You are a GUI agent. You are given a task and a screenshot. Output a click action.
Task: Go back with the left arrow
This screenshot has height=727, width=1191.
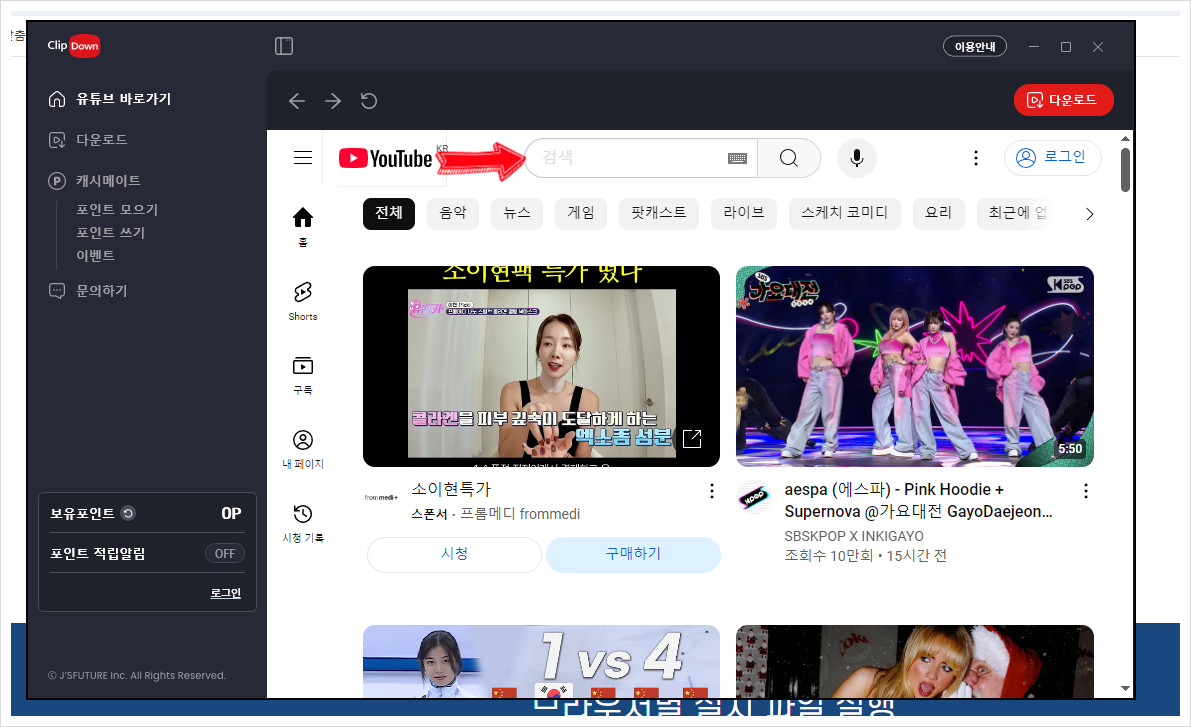coord(297,101)
